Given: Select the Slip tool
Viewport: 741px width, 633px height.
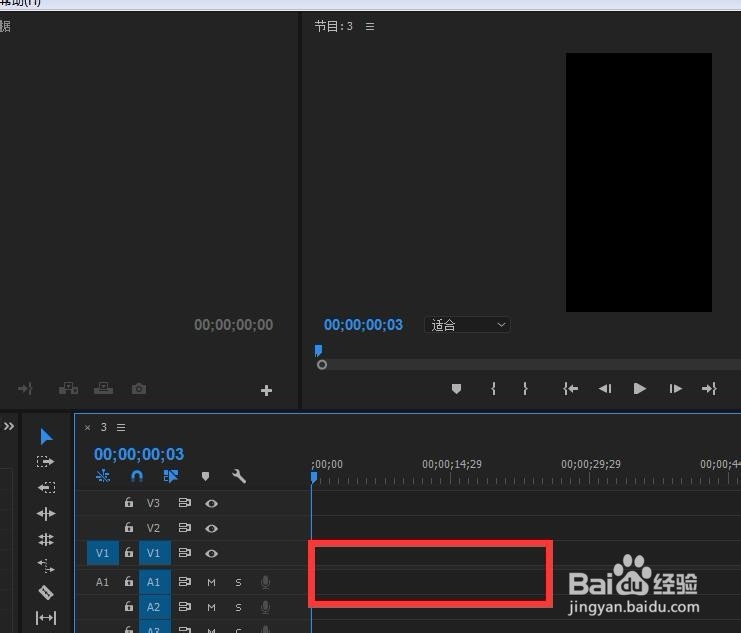Looking at the screenshot, I should point(46,617).
